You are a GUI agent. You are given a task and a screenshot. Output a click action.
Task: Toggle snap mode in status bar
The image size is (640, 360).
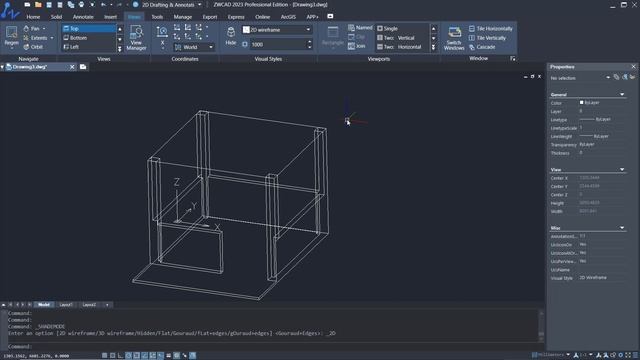pyautogui.click(x=104, y=356)
